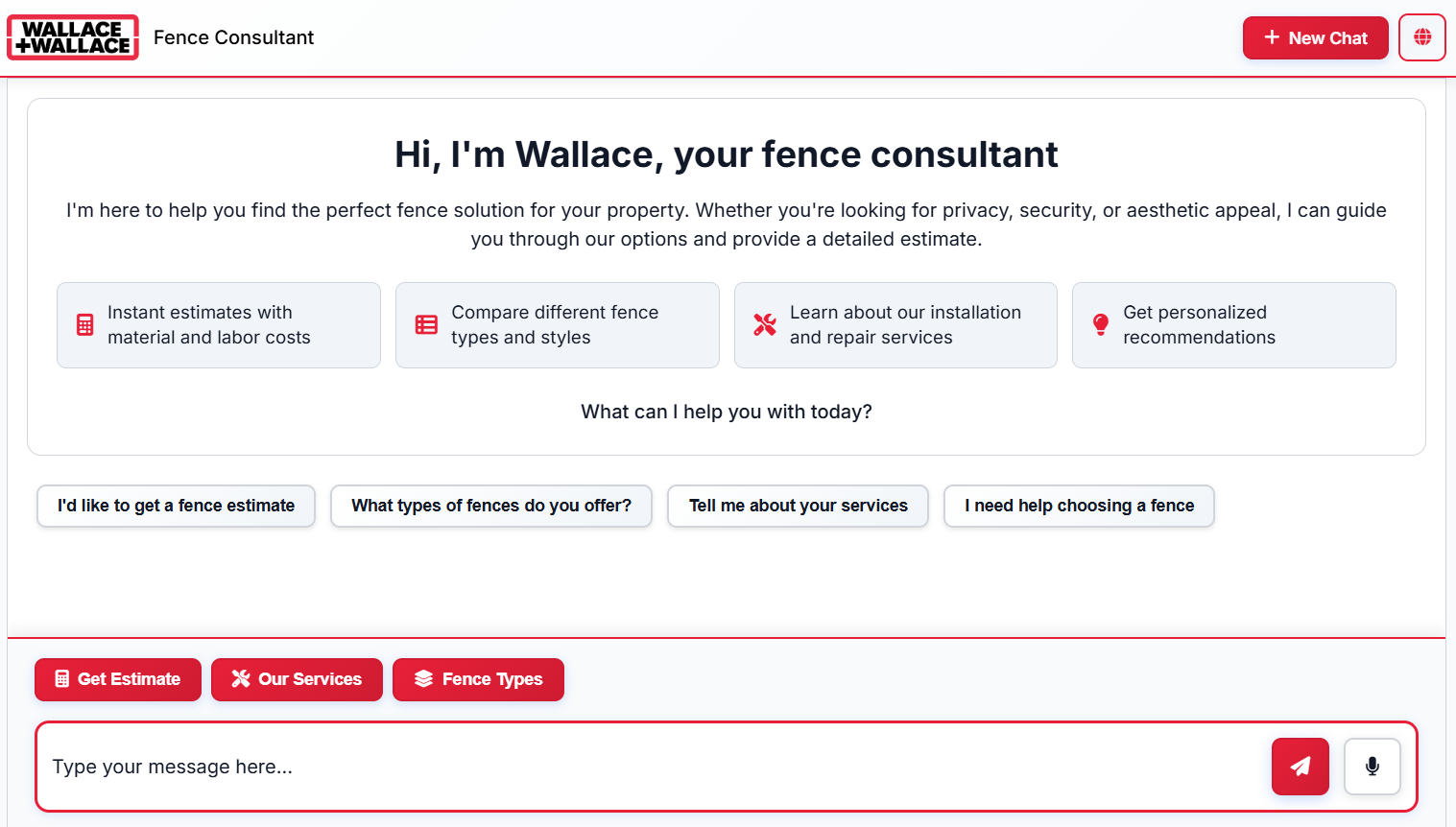Image resolution: width=1456 pixels, height=827 pixels.
Task: Click the tools icon on installation services card
Action: 764,324
